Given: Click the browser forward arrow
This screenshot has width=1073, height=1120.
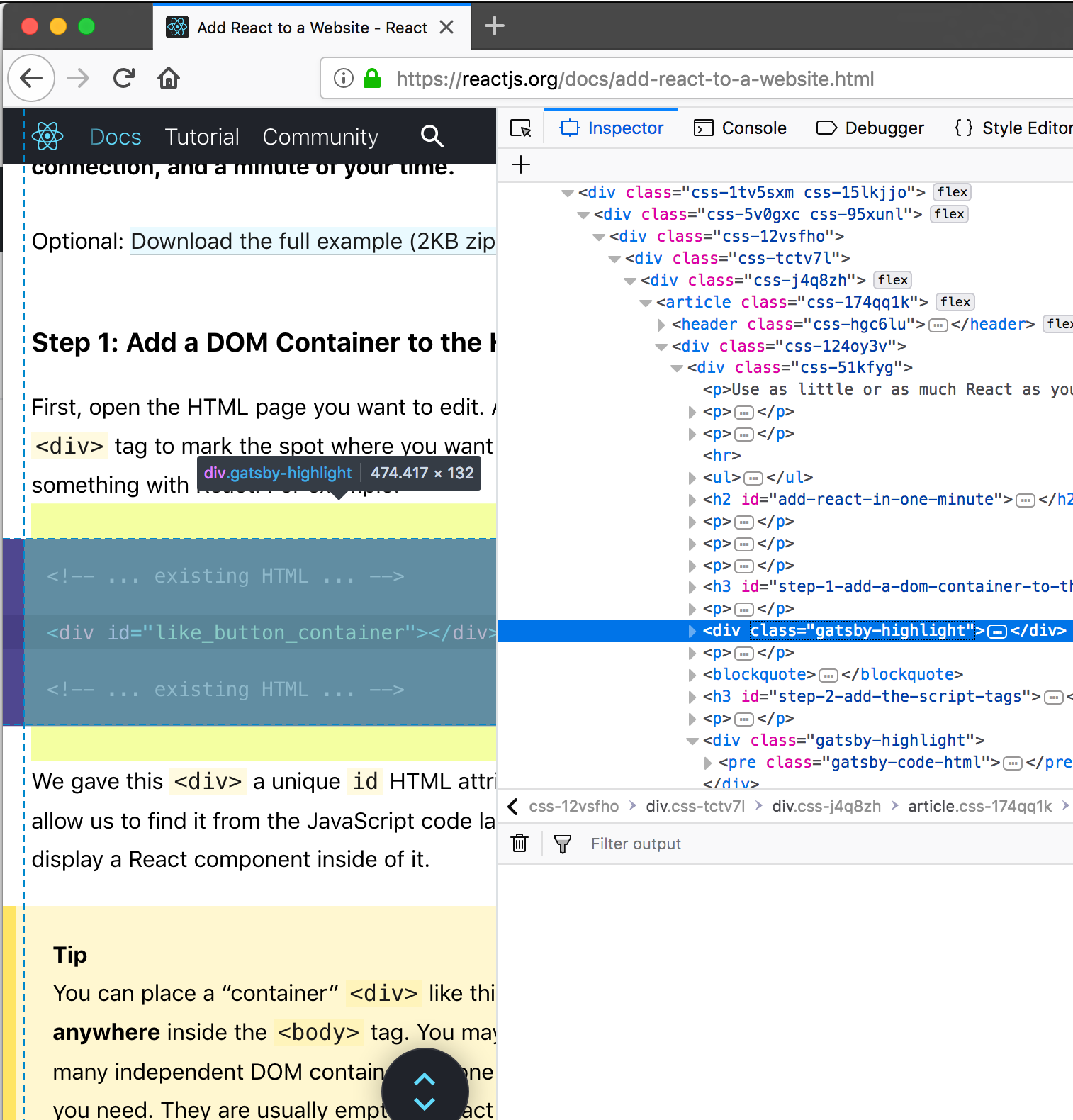Looking at the screenshot, I should click(78, 78).
